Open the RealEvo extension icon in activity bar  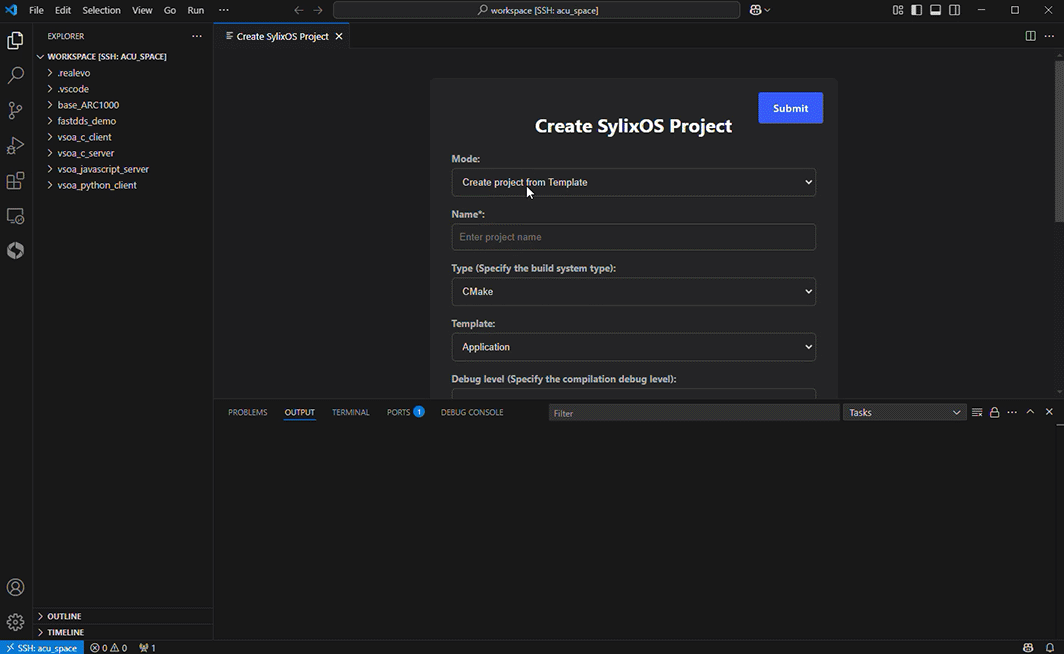click(x=15, y=251)
